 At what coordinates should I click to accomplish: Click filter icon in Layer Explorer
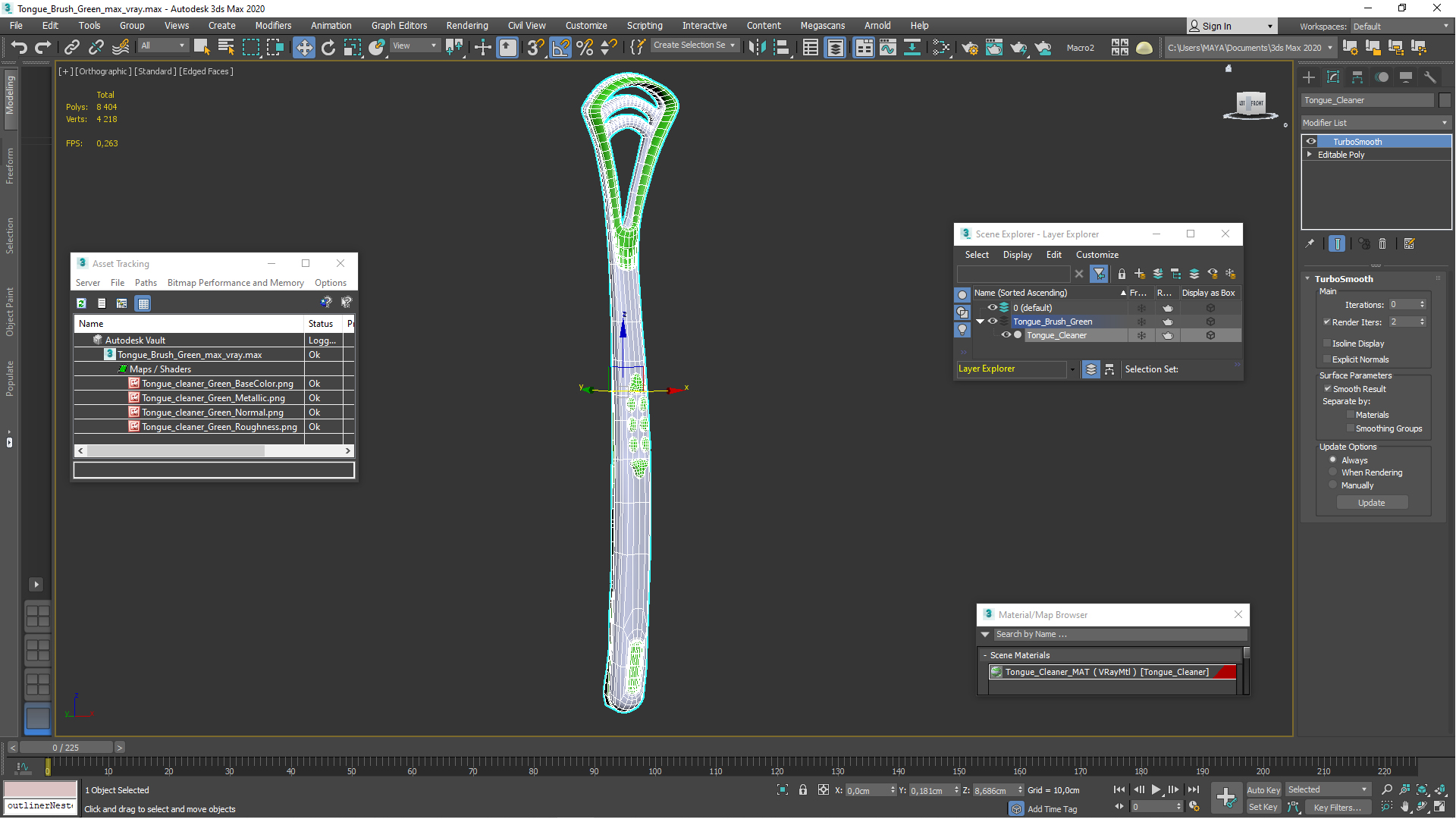click(x=1099, y=274)
